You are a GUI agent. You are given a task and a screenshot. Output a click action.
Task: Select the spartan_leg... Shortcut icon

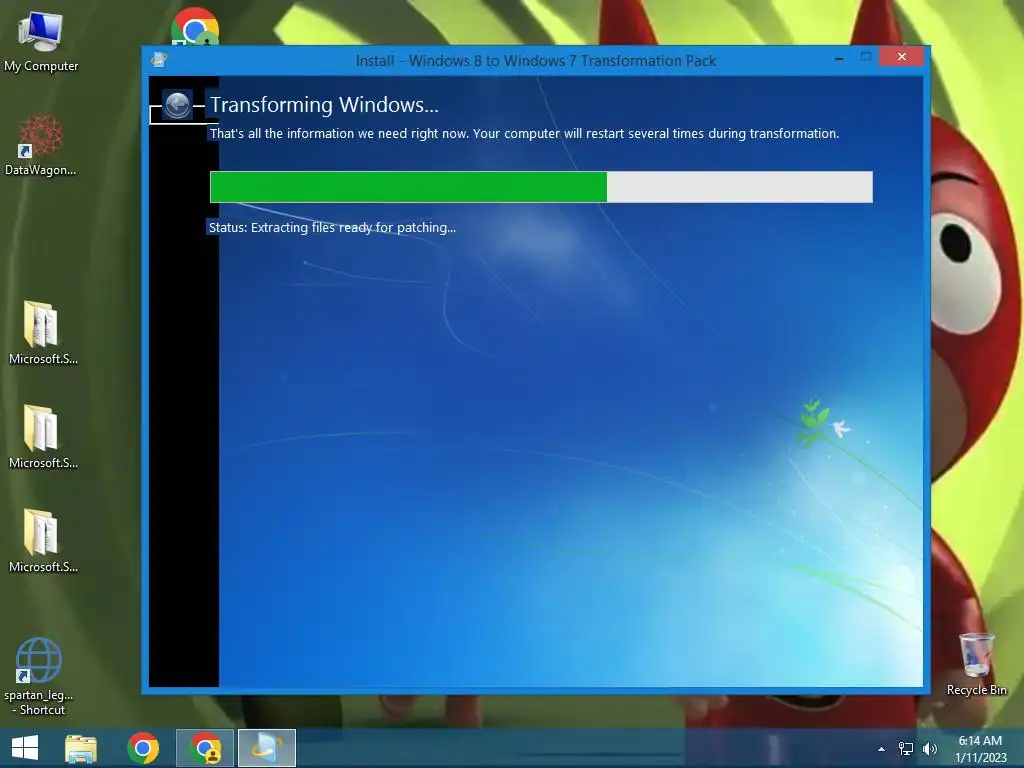39,676
